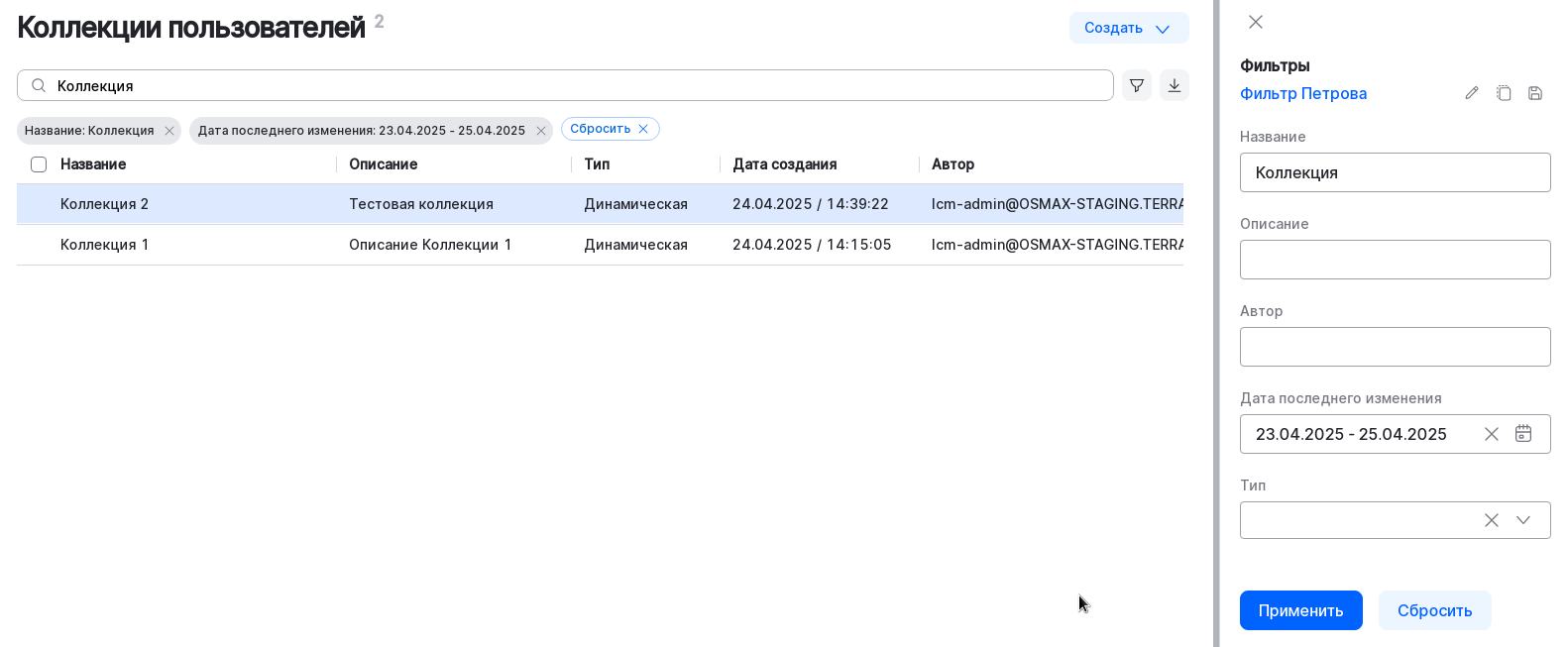Open the Тип dropdown chevron
Viewport: 1568px width, 647px height.
(1523, 520)
